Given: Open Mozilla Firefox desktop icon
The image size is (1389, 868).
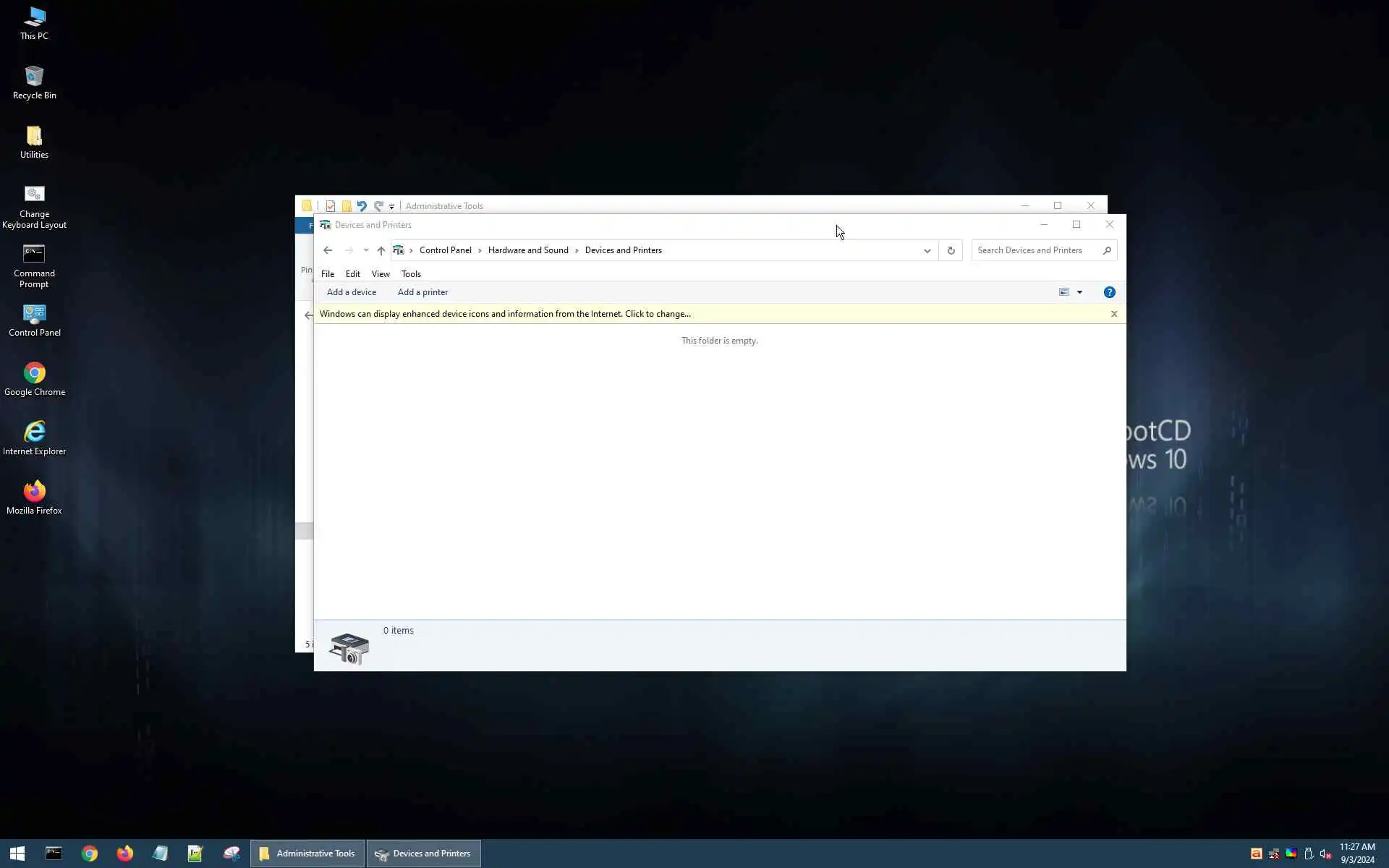Looking at the screenshot, I should tap(34, 492).
